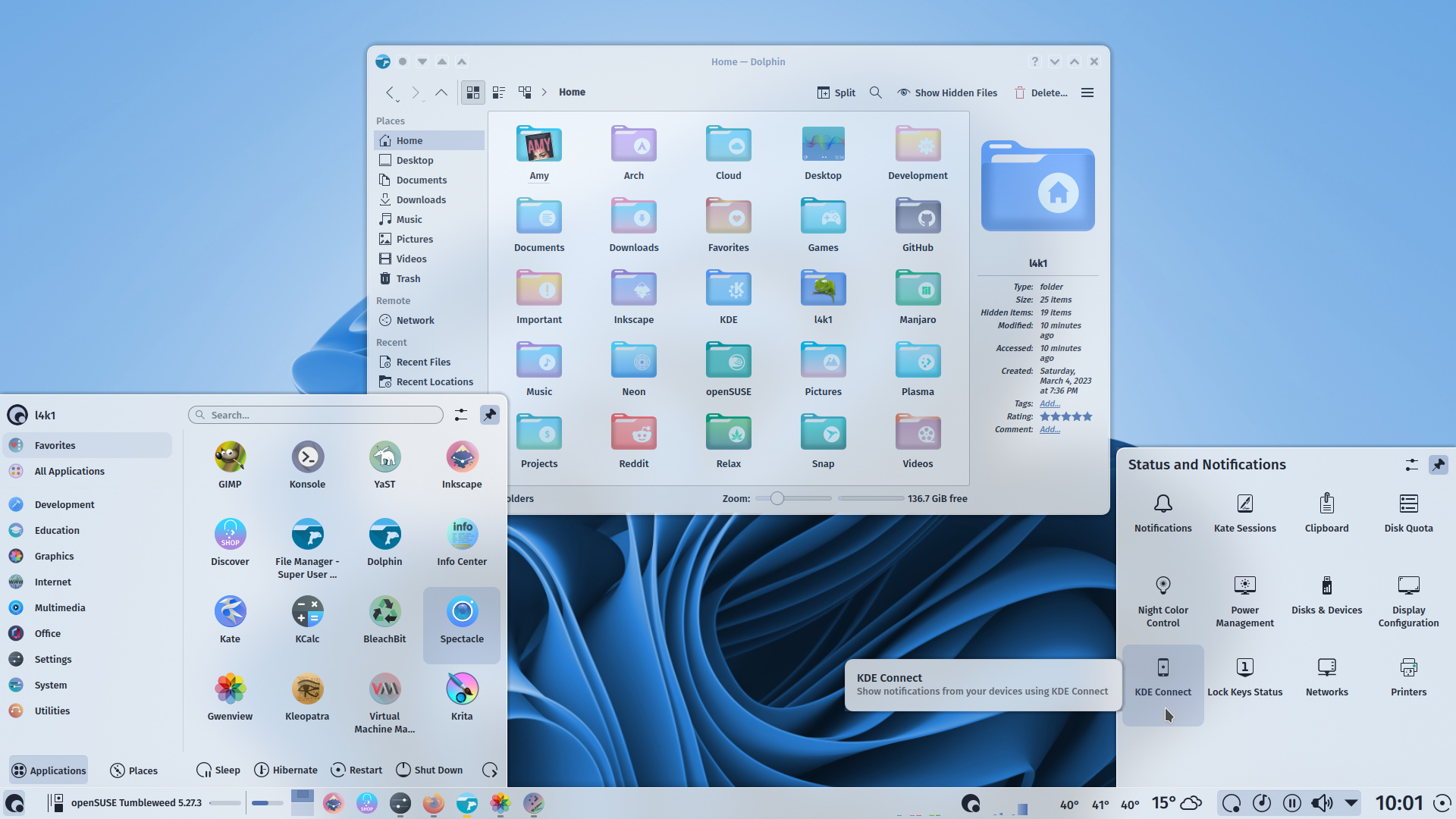The height and width of the screenshot is (819, 1456).
Task: Select Downloads in Dolphin Places sidebar
Action: (x=429, y=200)
